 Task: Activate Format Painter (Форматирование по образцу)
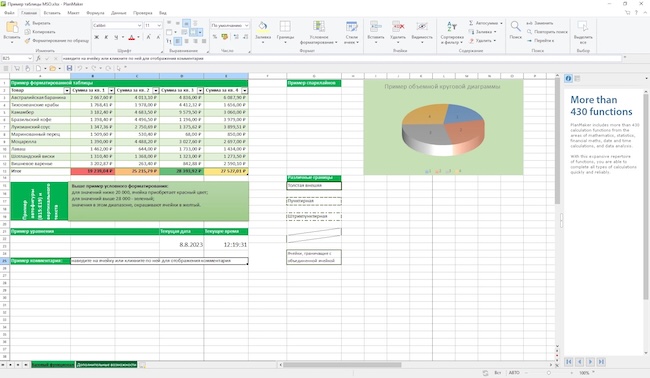tap(56, 41)
